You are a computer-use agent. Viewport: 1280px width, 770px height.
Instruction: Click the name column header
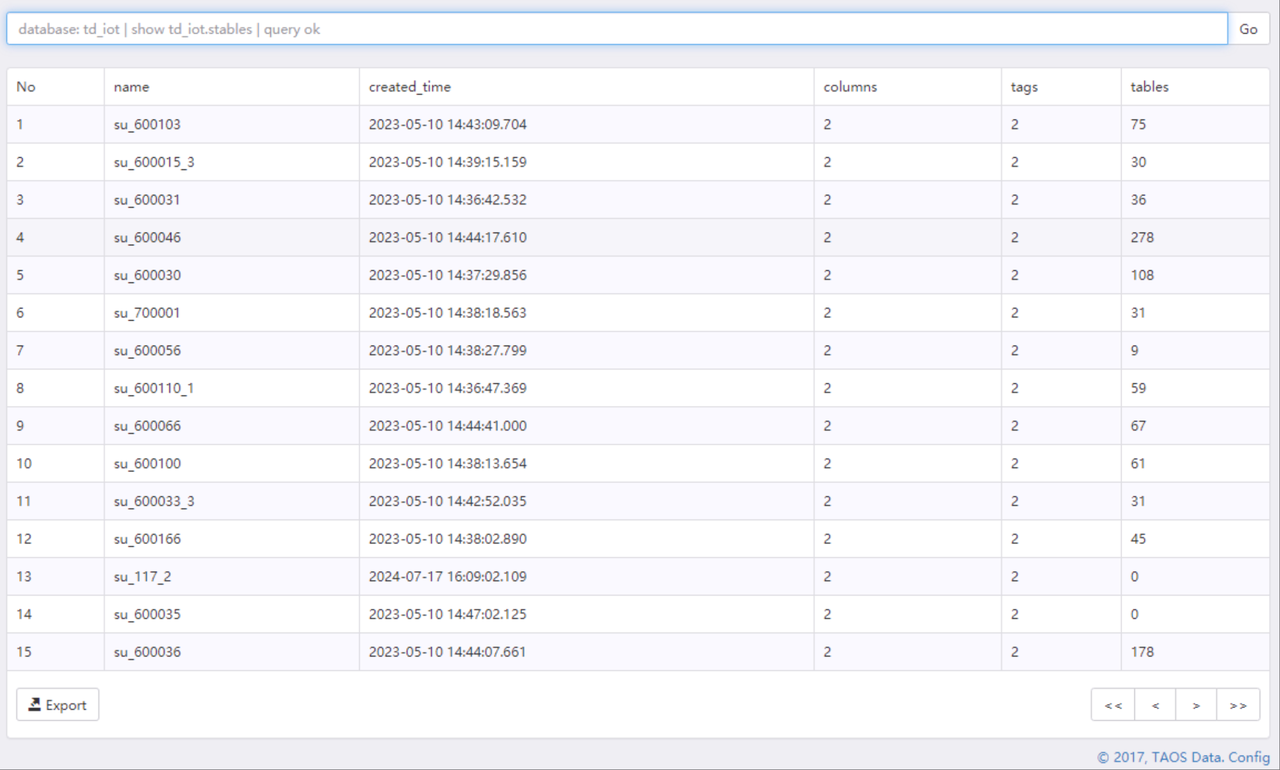click(132, 87)
